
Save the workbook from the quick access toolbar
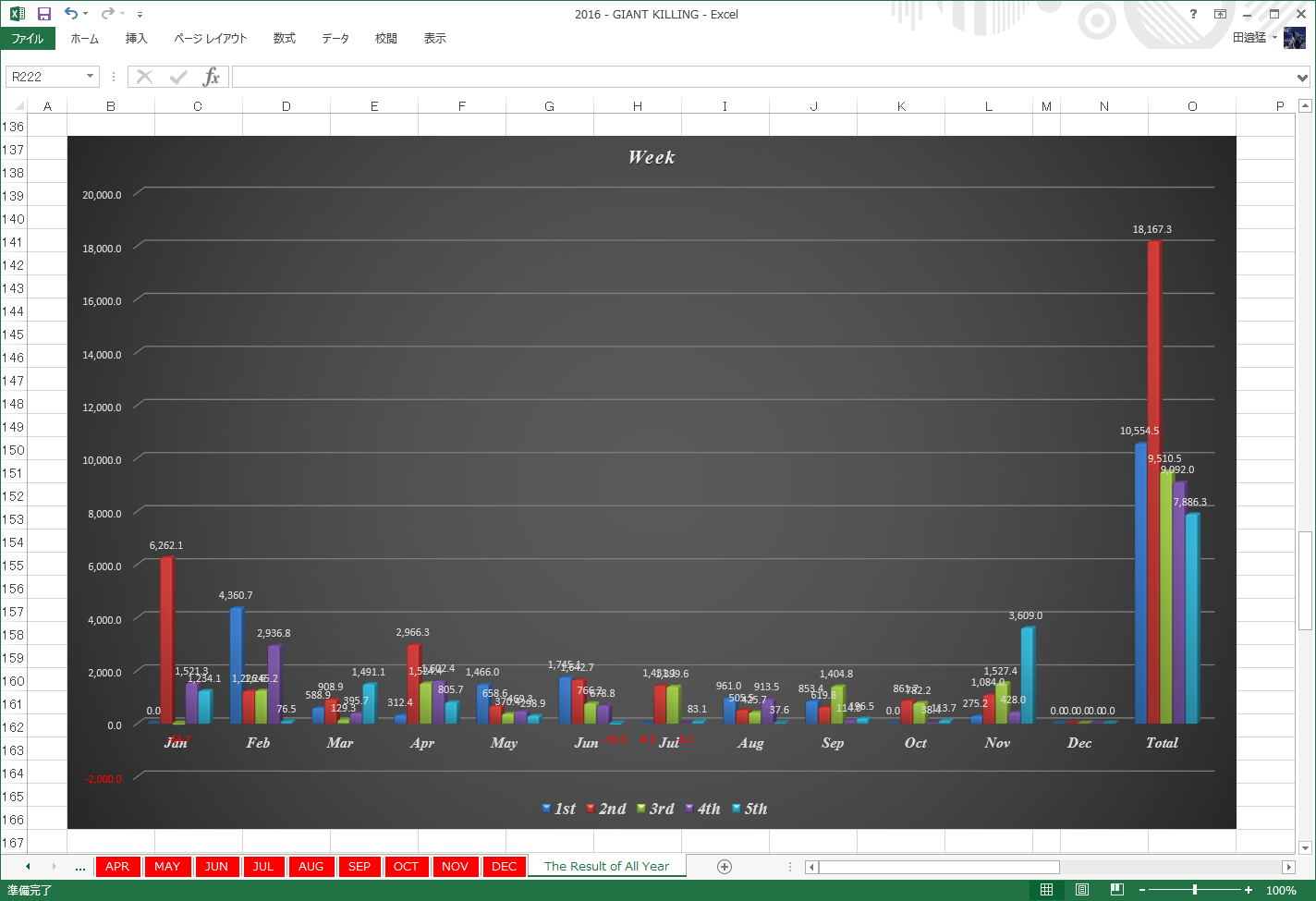pyautogui.click(x=43, y=14)
